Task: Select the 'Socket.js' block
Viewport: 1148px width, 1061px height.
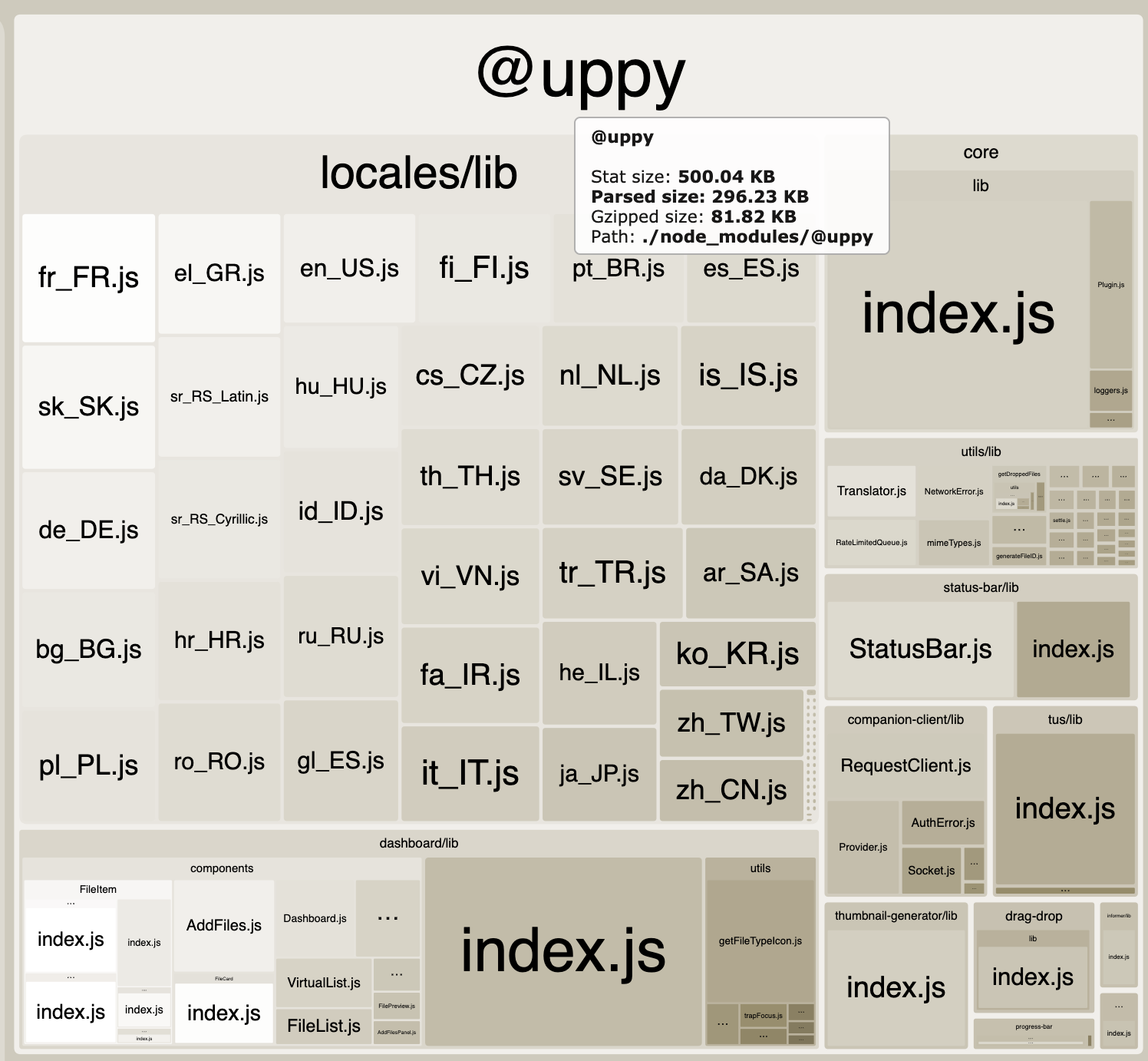Action: (x=931, y=871)
